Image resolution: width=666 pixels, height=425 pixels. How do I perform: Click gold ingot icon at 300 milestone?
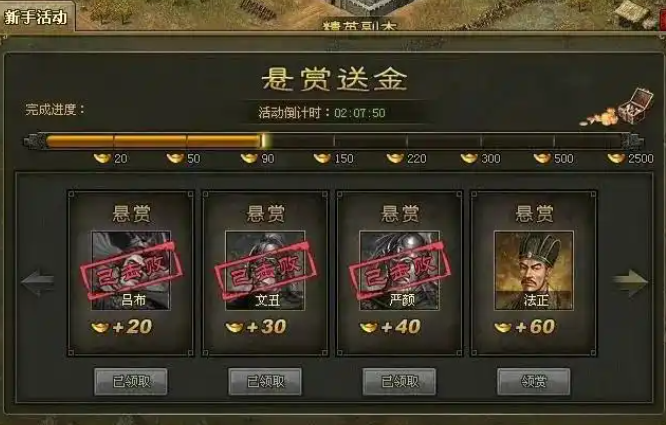pos(469,158)
